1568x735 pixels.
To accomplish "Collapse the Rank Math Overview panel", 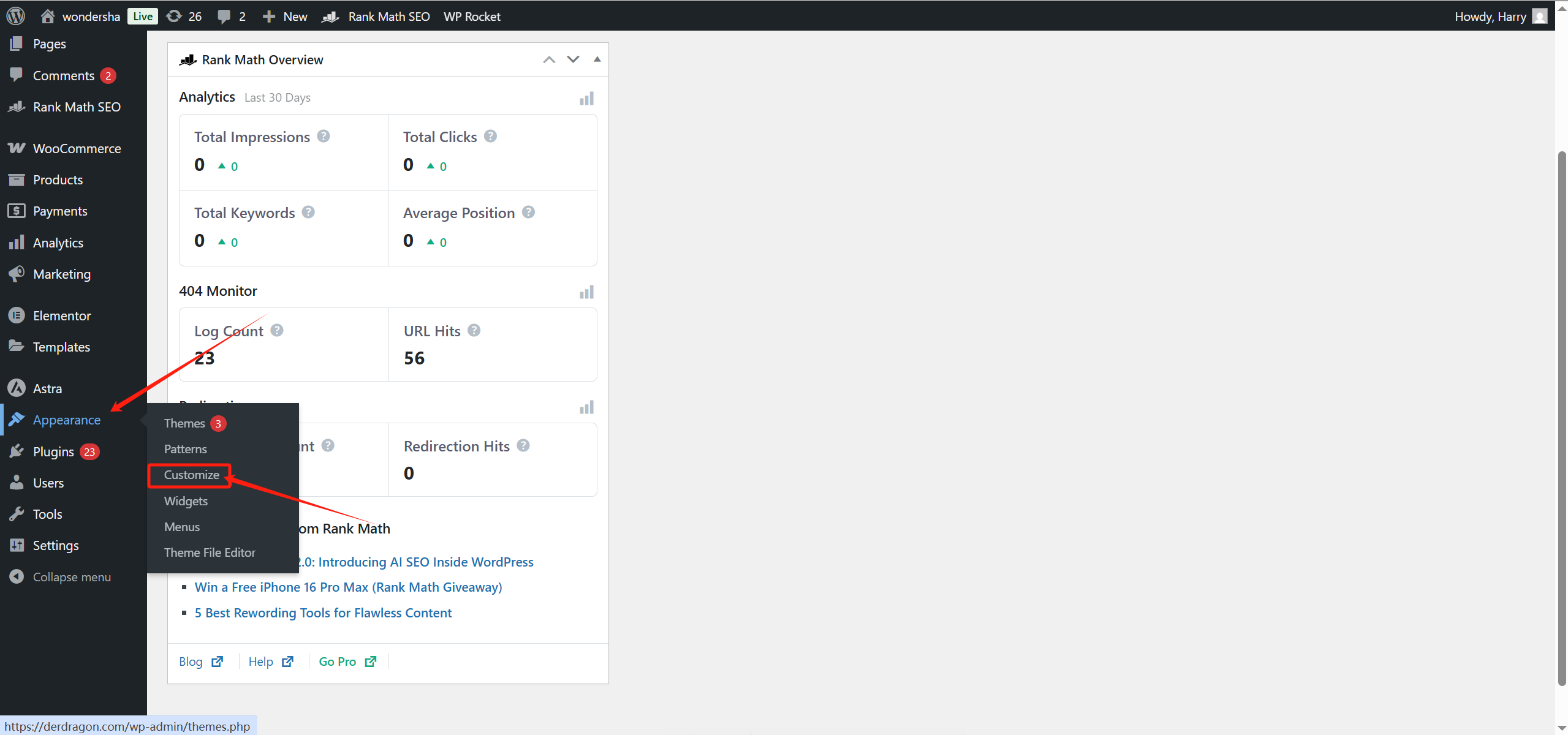I will pyautogui.click(x=597, y=59).
